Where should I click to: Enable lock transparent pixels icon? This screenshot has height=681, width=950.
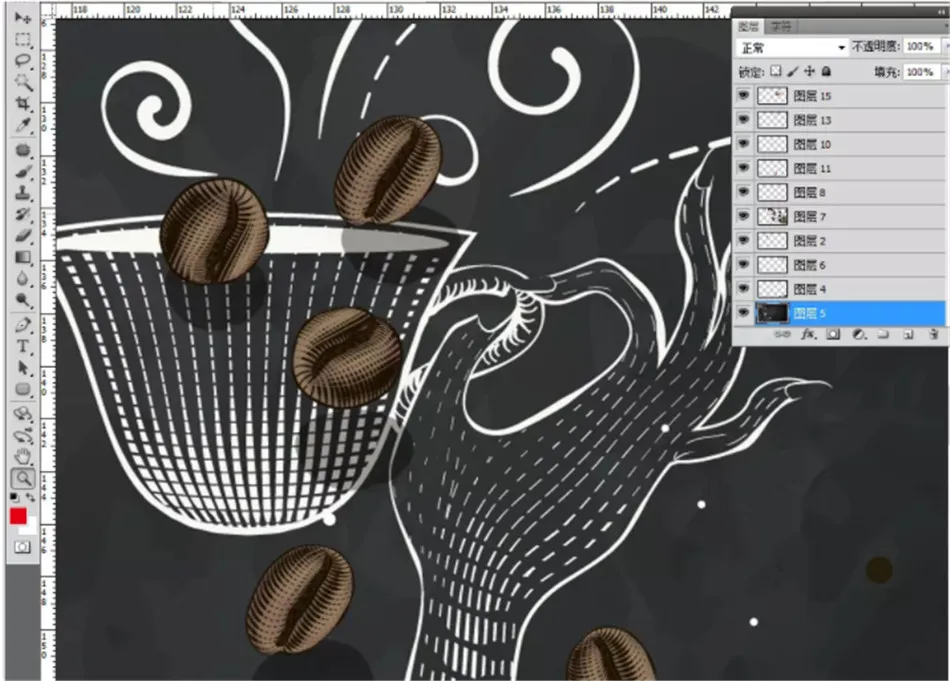point(776,71)
